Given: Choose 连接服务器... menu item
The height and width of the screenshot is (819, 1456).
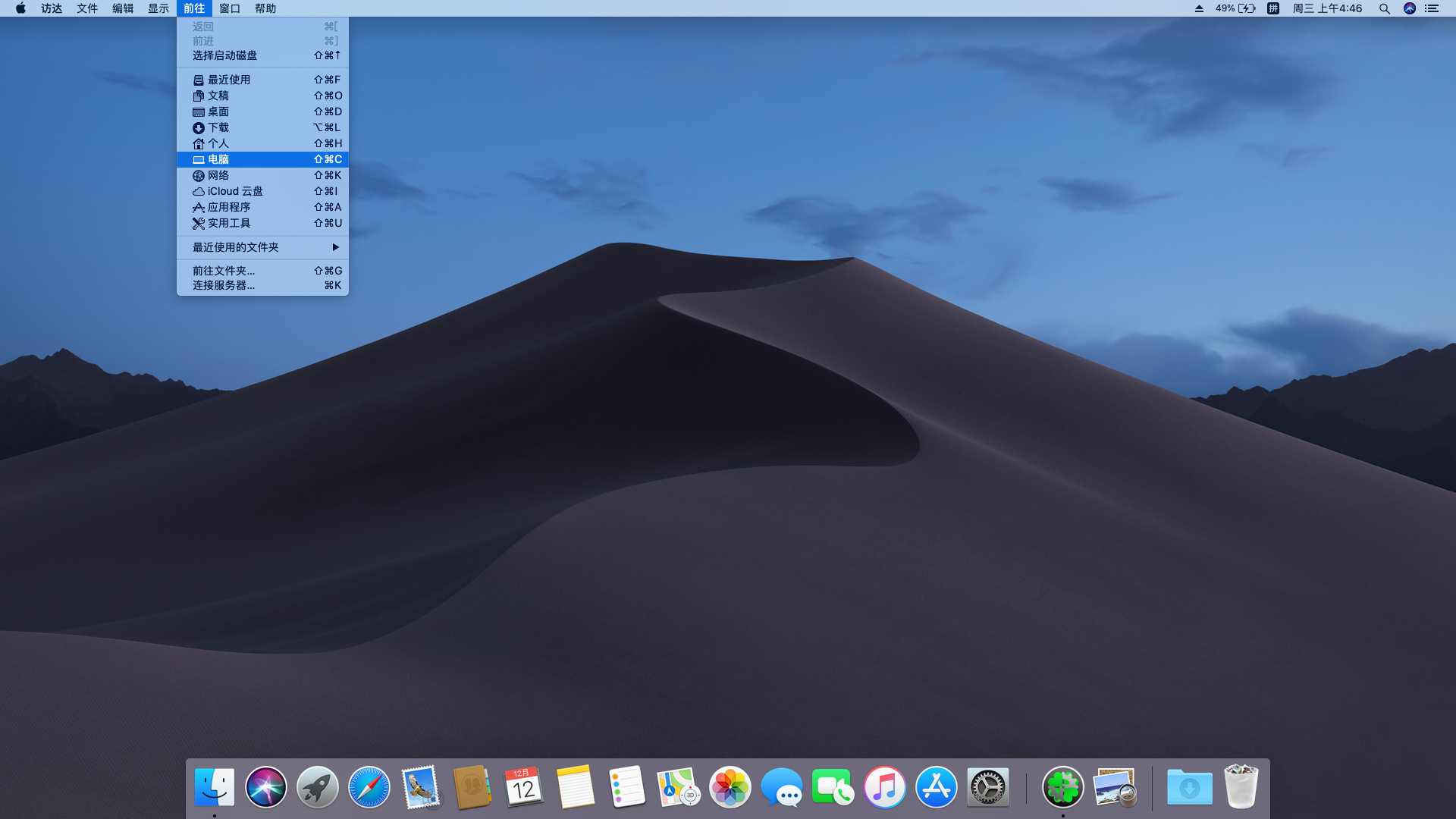Looking at the screenshot, I should point(262,285).
